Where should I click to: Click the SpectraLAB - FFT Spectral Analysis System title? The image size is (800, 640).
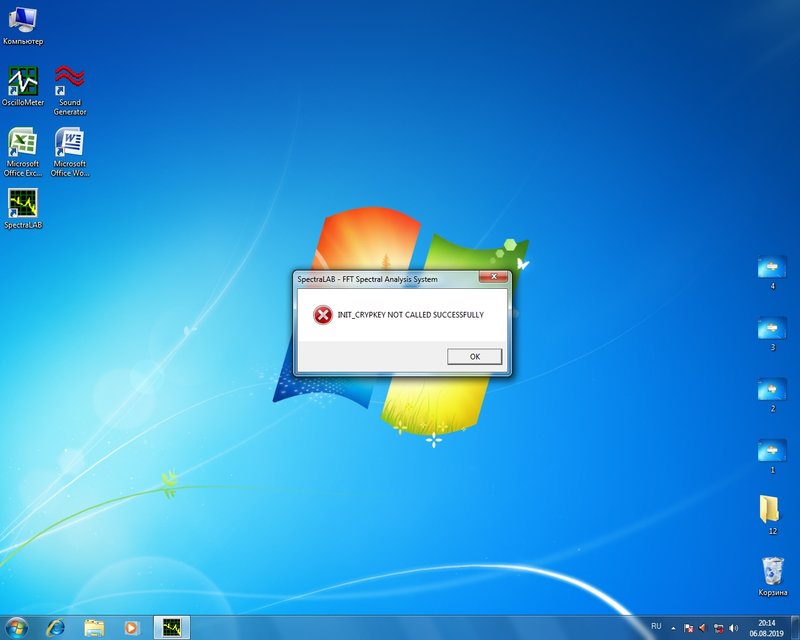(x=367, y=279)
